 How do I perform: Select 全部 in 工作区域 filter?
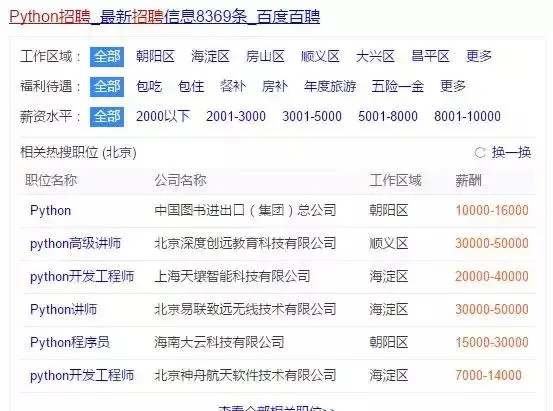tap(107, 57)
